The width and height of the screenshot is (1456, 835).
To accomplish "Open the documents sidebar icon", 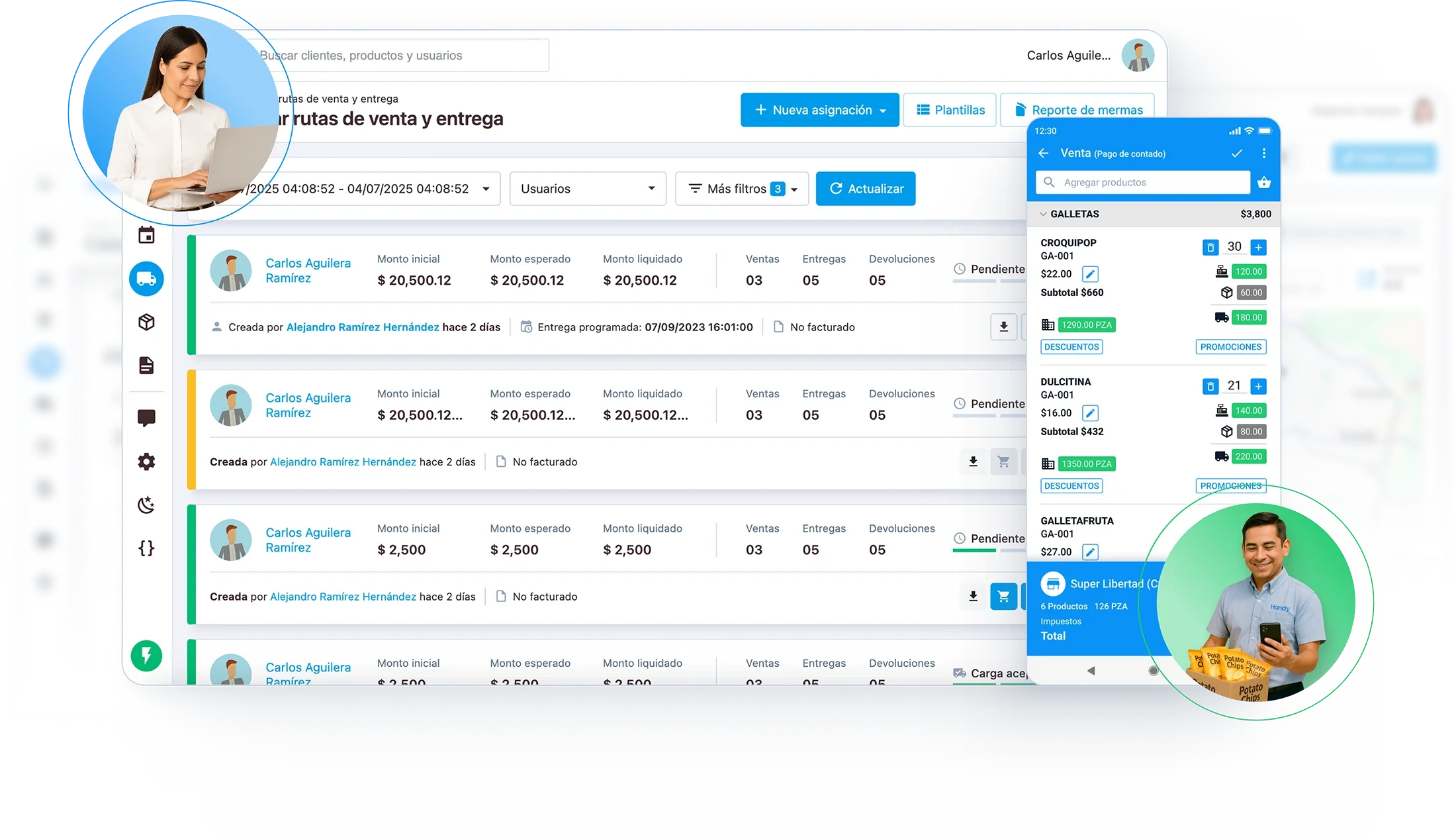I will click(146, 366).
